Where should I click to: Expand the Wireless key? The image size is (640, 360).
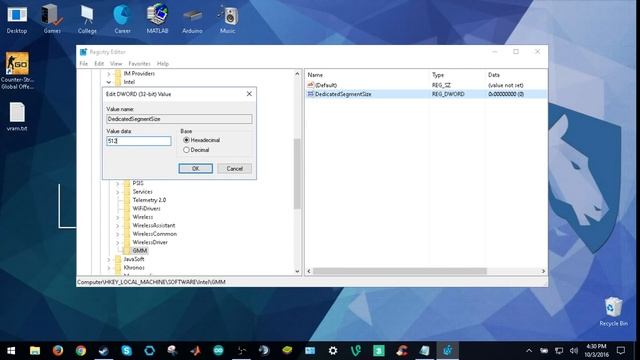click(118, 217)
